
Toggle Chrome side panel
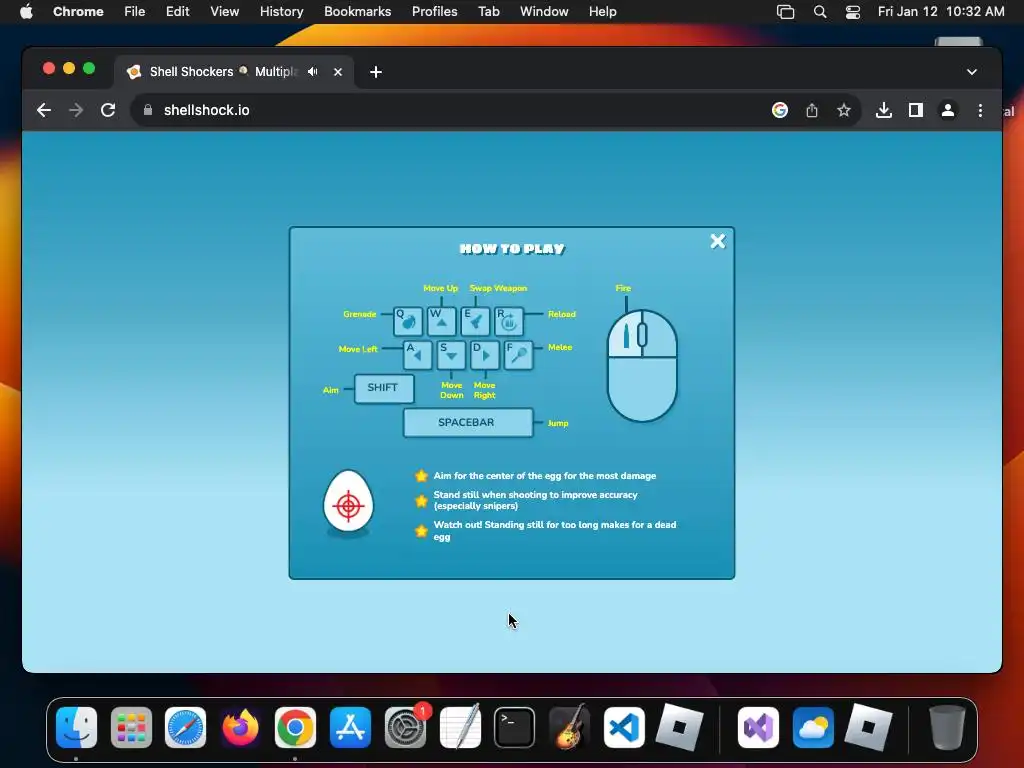pos(916,110)
